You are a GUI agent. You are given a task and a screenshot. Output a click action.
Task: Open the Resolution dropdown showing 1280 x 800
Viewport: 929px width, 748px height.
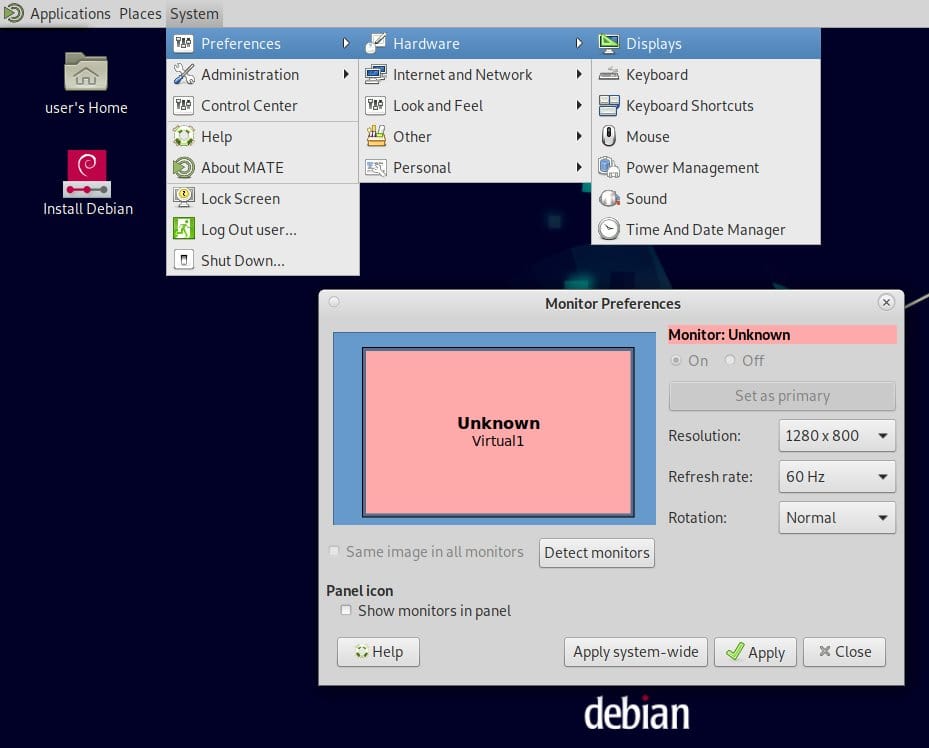(x=836, y=436)
